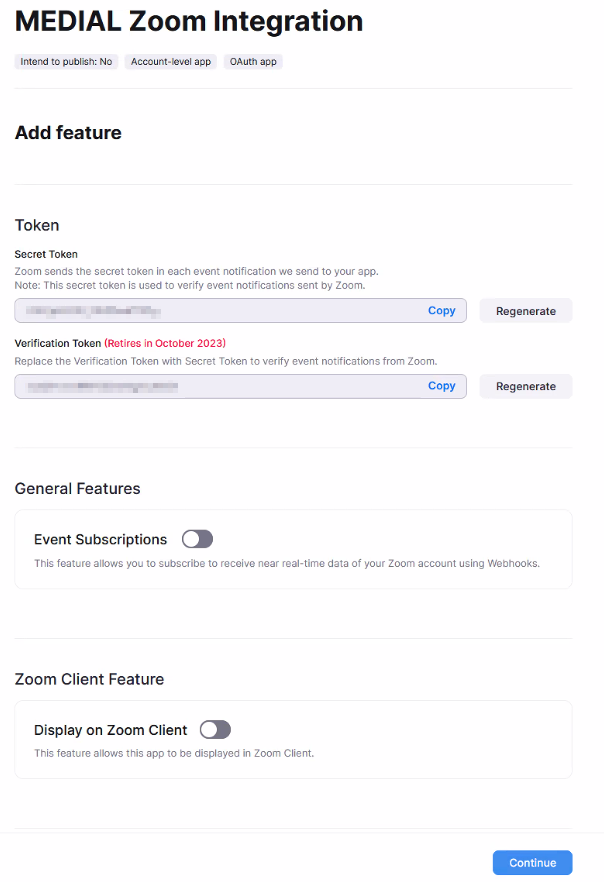Image resolution: width=604 pixels, height=882 pixels.
Task: Turn on Display on Zoom Client
Action: (x=215, y=730)
